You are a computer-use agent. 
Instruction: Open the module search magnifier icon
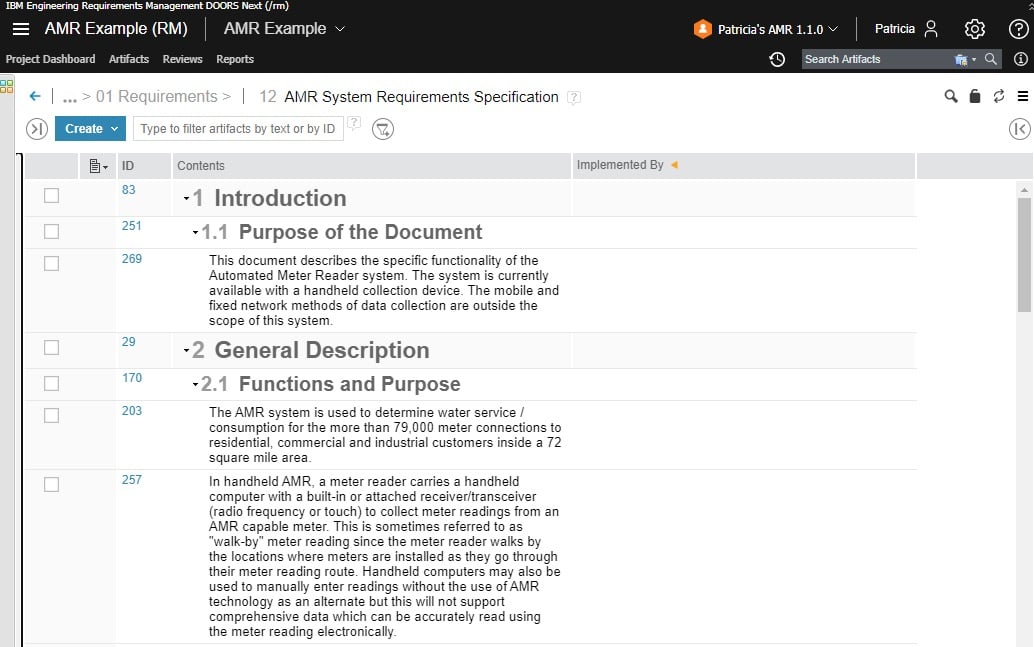click(950, 95)
